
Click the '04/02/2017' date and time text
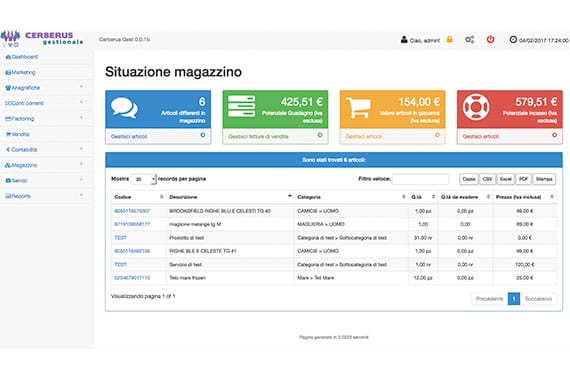(x=544, y=40)
